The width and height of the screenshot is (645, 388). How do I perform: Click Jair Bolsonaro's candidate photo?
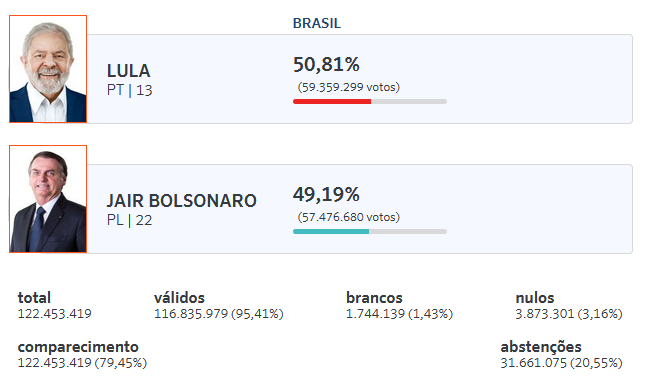click(x=48, y=199)
